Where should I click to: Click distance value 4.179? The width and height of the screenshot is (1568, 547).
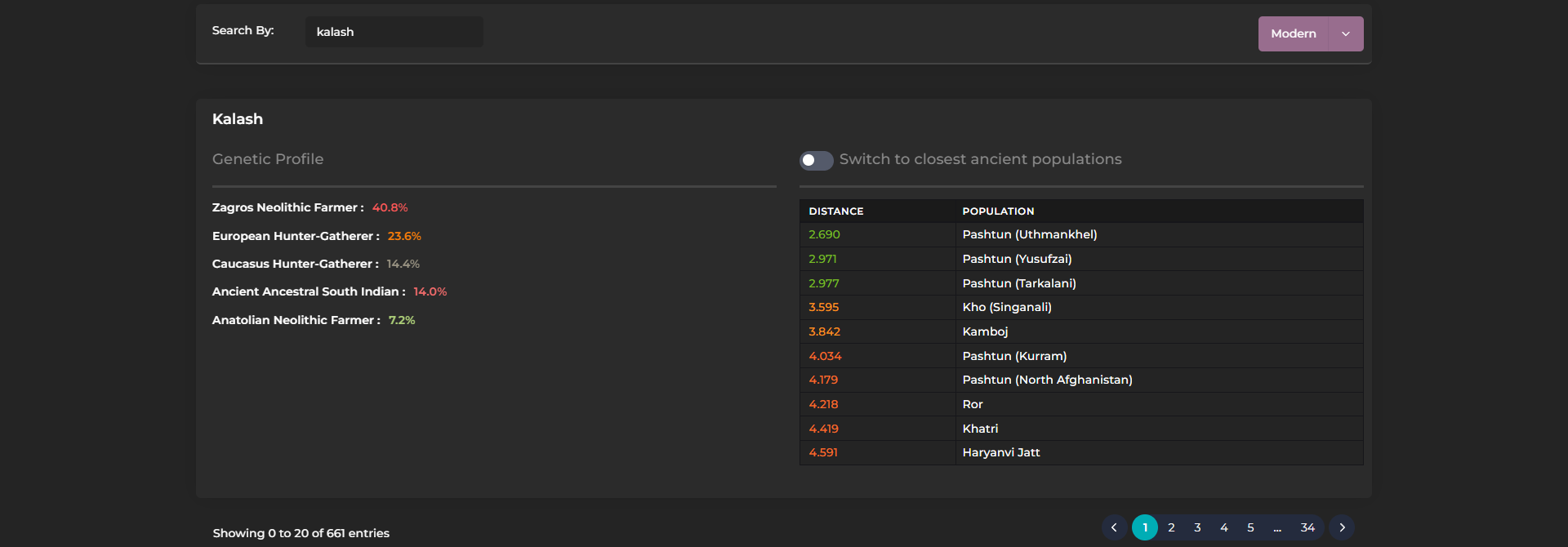click(x=823, y=380)
